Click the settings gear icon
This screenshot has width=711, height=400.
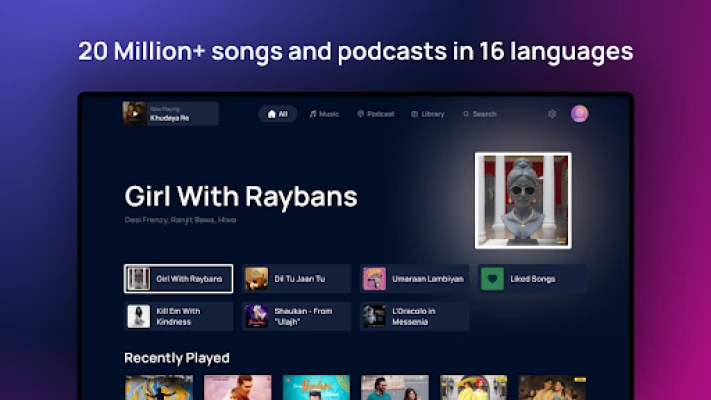[x=552, y=114]
